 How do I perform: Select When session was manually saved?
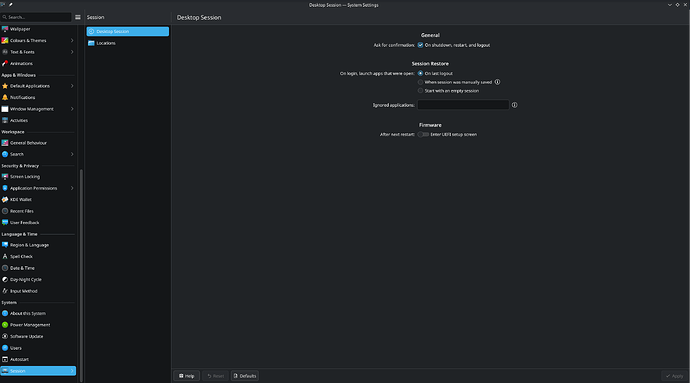click(x=420, y=82)
